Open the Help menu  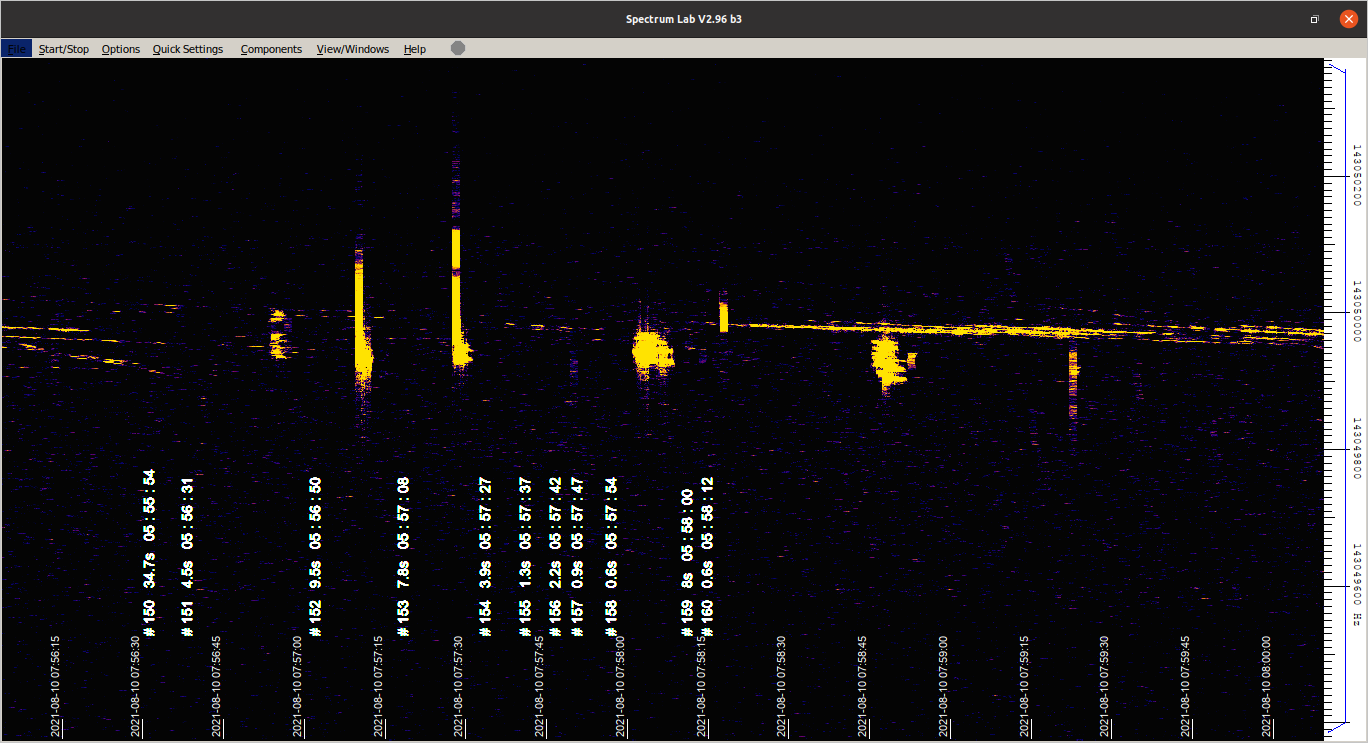pyautogui.click(x=415, y=49)
